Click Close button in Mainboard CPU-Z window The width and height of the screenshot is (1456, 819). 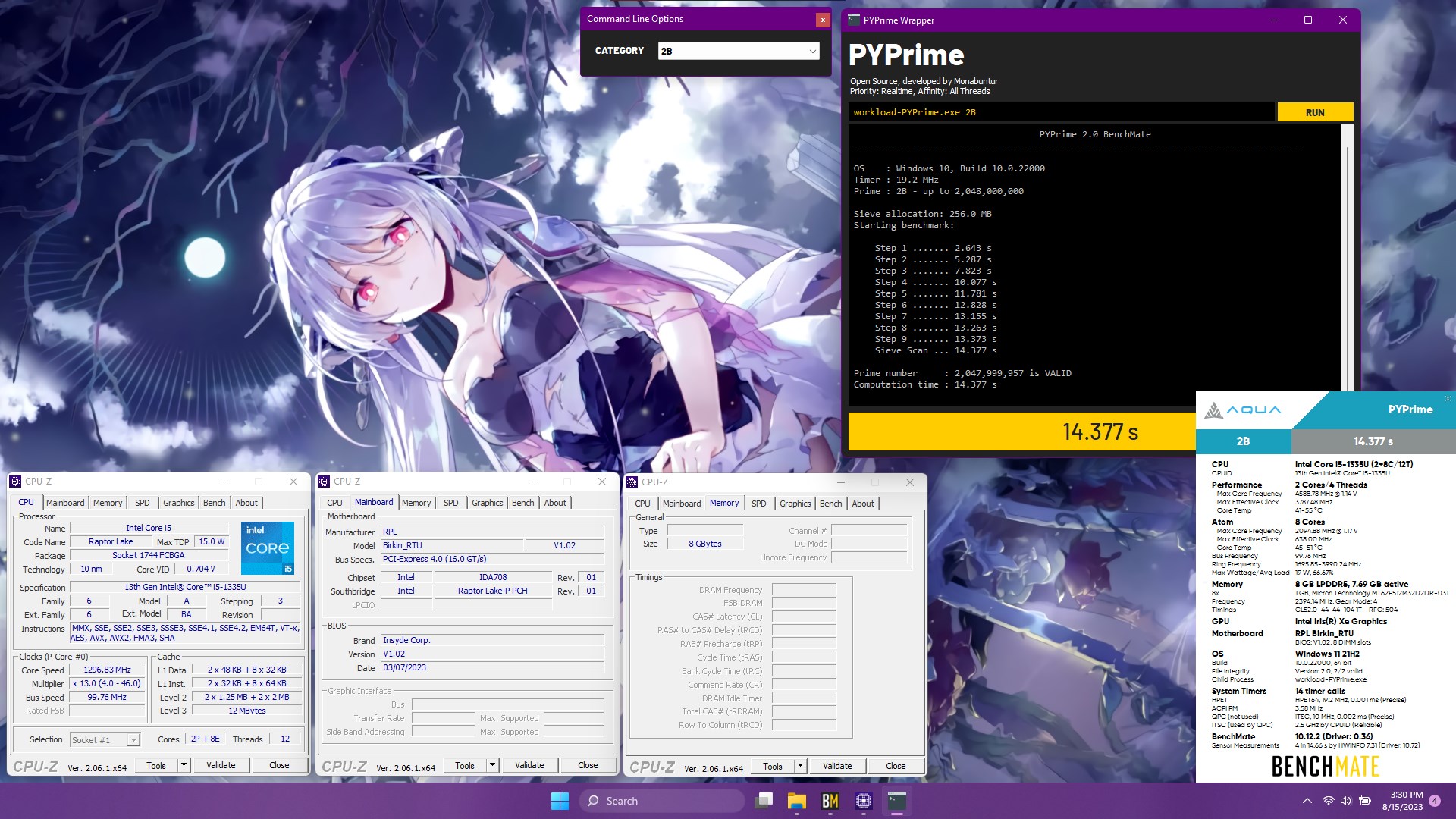pos(588,765)
